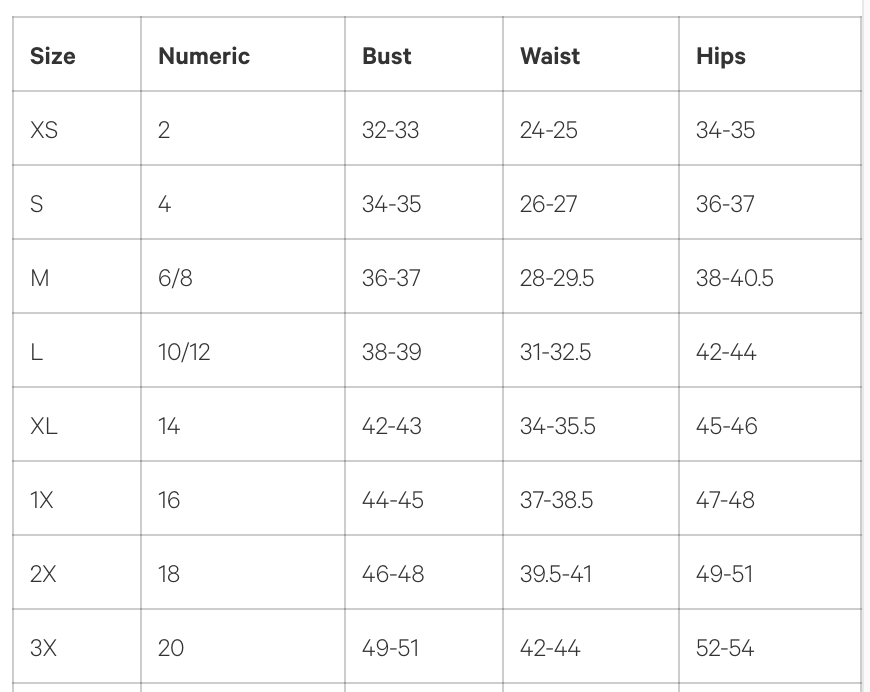This screenshot has width=870, height=692.
Task: Click the 52-54 hips measurement
Action: (x=726, y=648)
